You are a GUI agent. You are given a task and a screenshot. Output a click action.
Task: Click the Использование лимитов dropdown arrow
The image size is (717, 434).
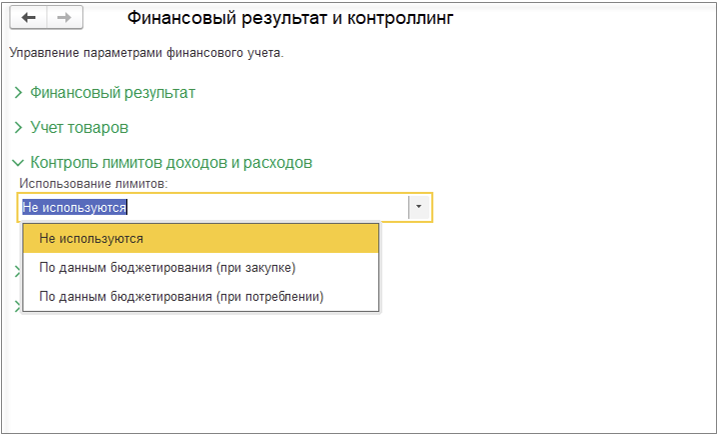(x=420, y=207)
